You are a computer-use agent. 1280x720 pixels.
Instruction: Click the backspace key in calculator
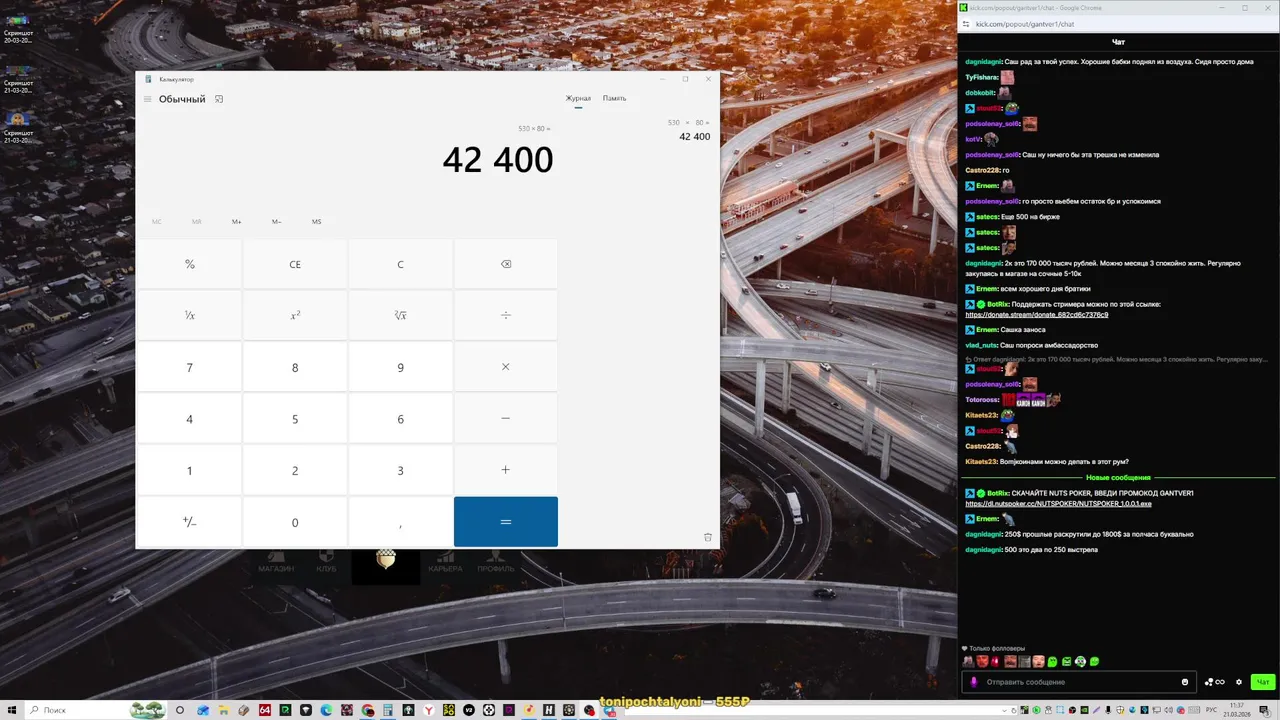[x=506, y=264]
